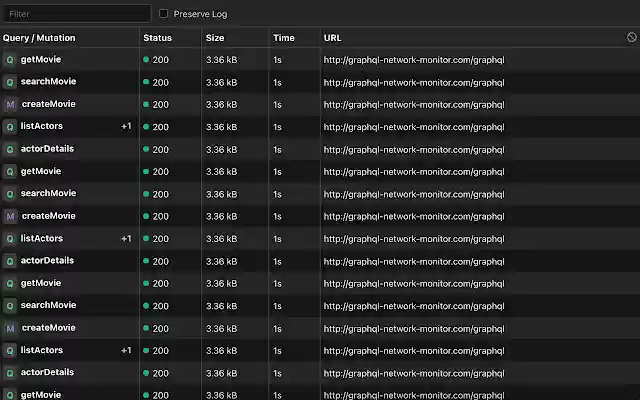Click the M icon of the second createMovie row
Image resolution: width=640 pixels, height=400 pixels.
pos(10,216)
